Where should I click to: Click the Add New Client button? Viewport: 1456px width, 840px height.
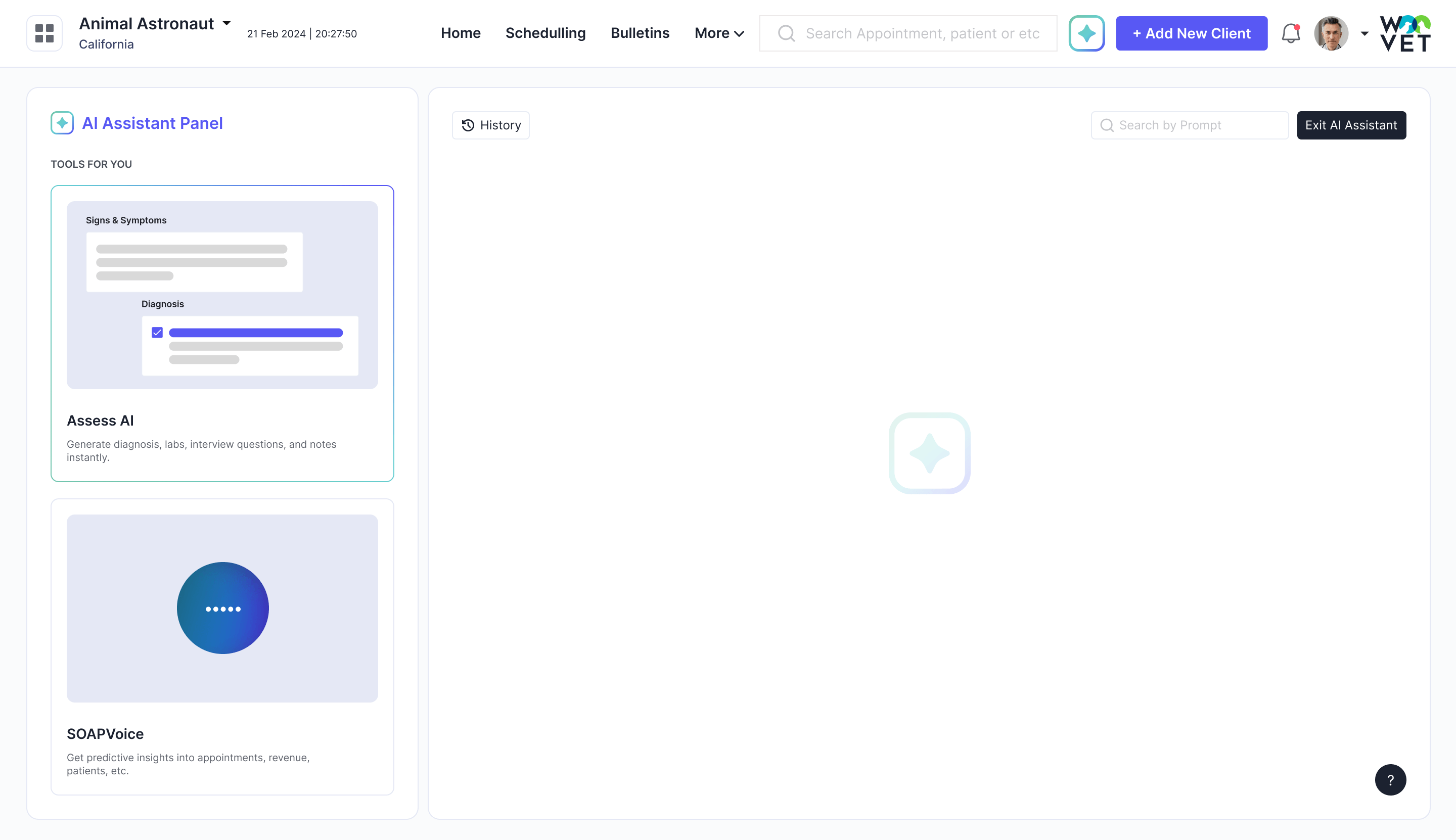[x=1192, y=33]
